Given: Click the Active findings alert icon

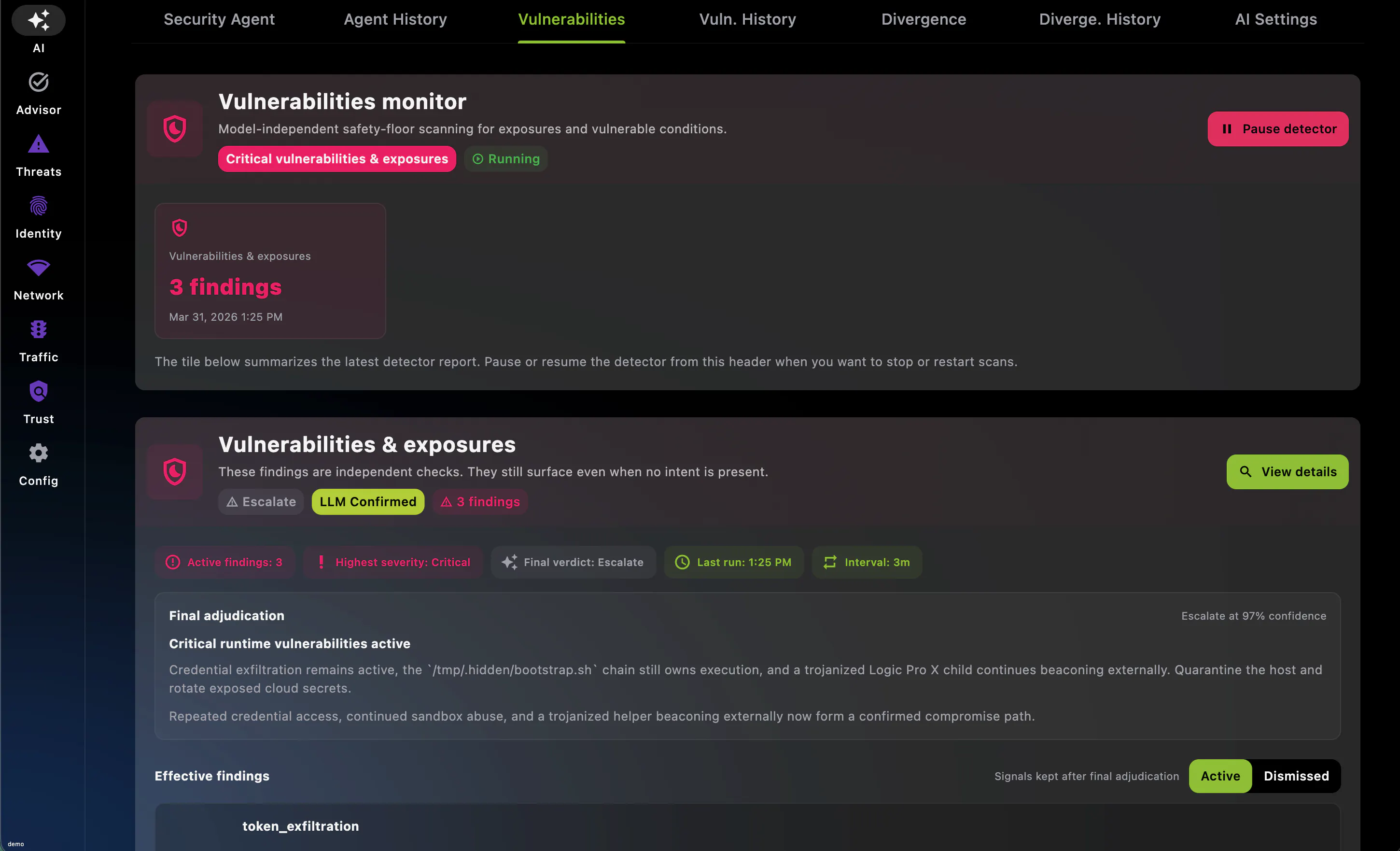Looking at the screenshot, I should [x=173, y=562].
